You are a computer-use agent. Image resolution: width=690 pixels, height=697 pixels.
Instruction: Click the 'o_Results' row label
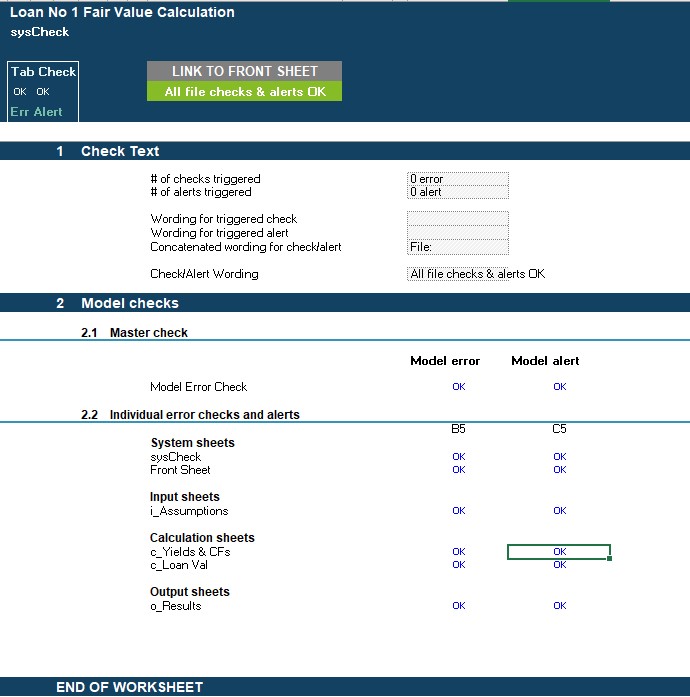coord(176,606)
